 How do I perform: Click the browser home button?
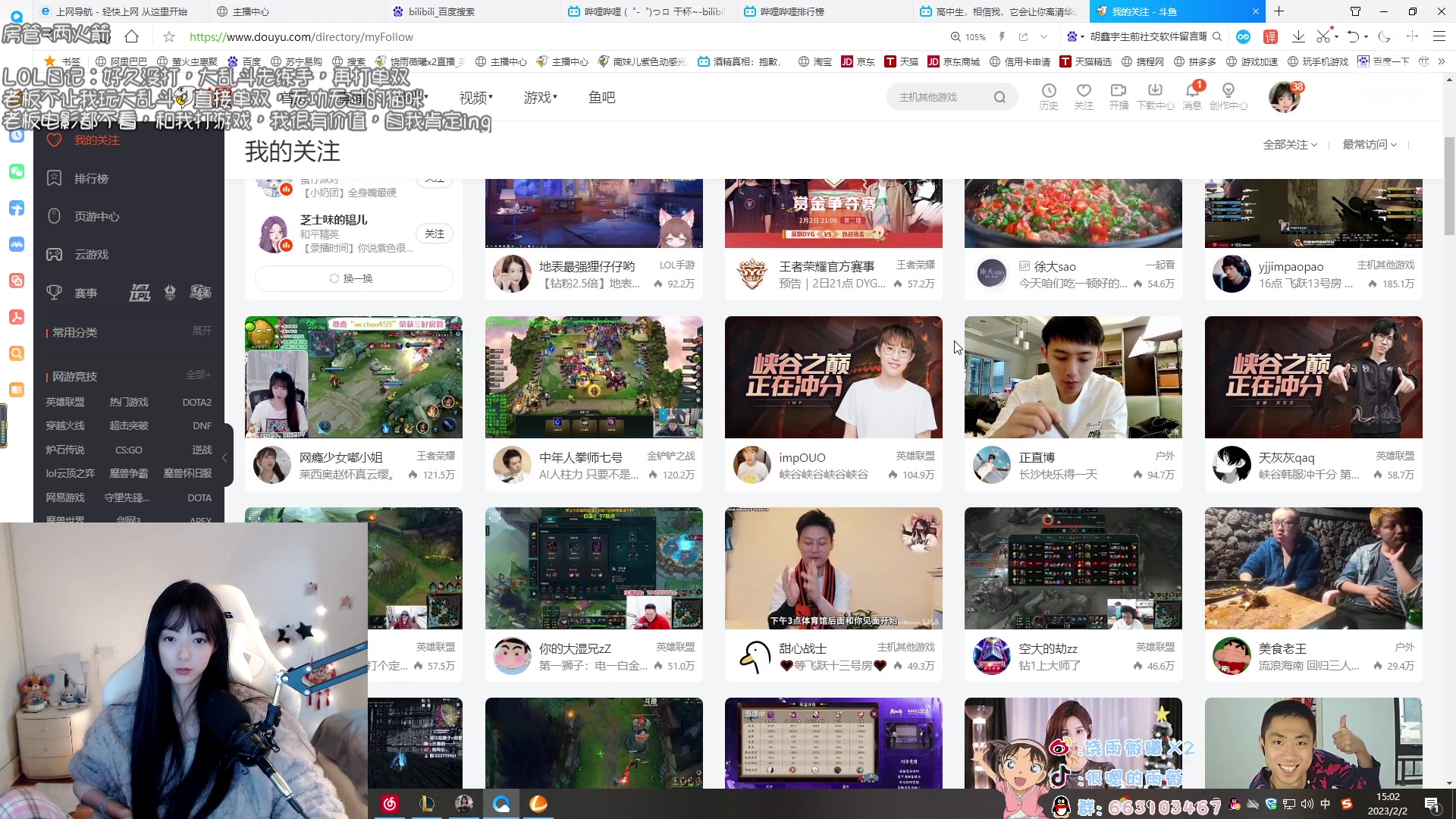131,36
